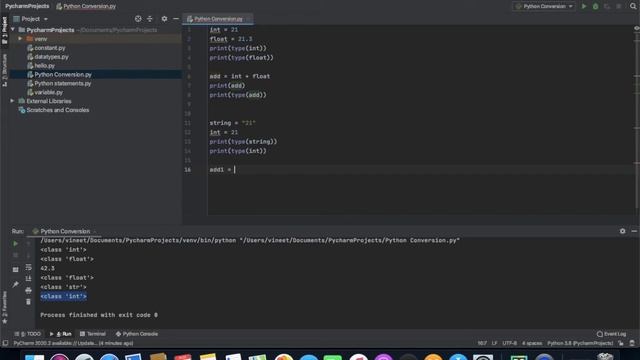Click the up arrow icon in Run console
This screenshot has height=360, width=640.
point(28,244)
